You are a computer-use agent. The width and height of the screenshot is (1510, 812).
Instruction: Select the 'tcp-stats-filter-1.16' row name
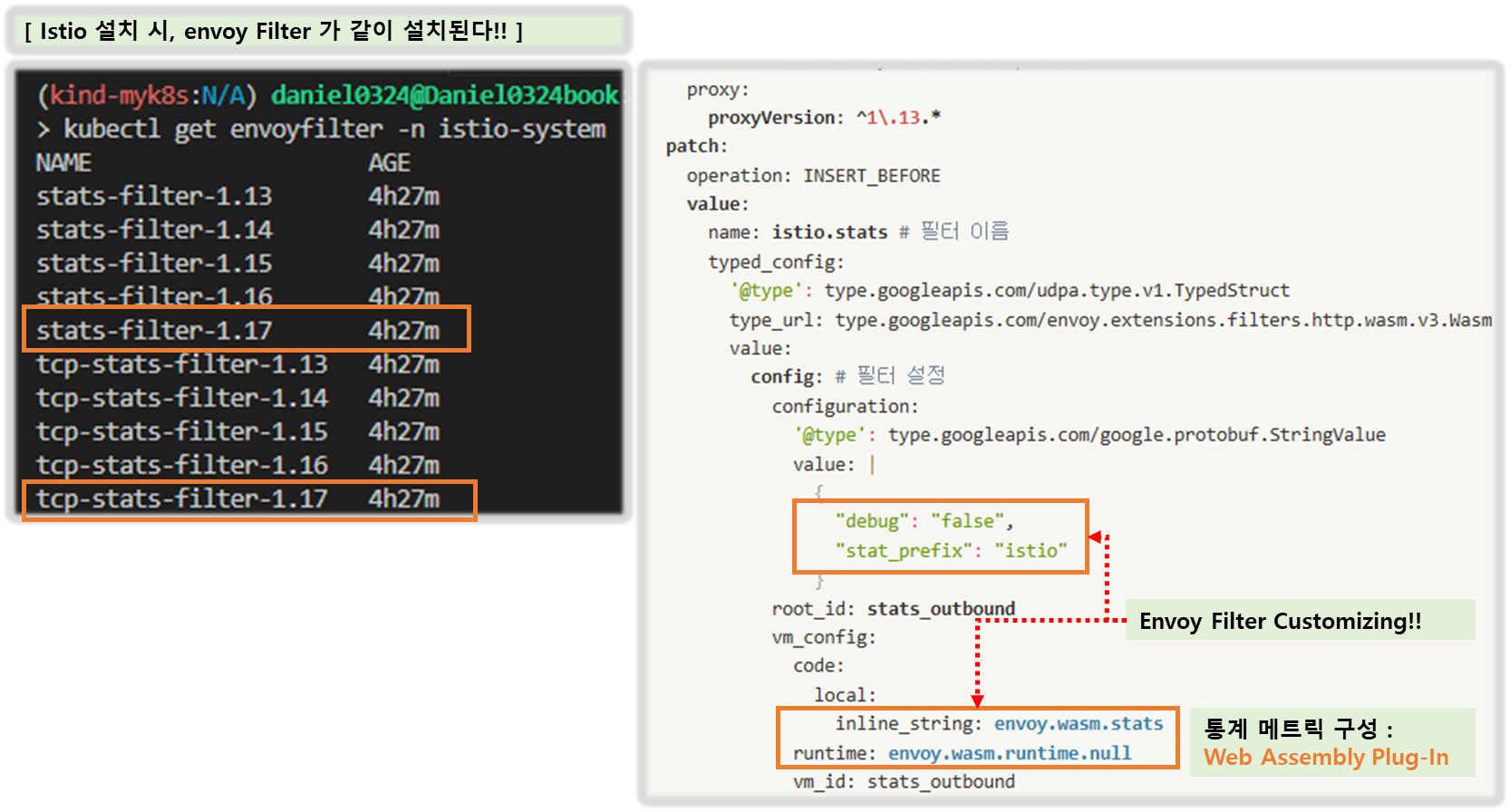coord(182,465)
